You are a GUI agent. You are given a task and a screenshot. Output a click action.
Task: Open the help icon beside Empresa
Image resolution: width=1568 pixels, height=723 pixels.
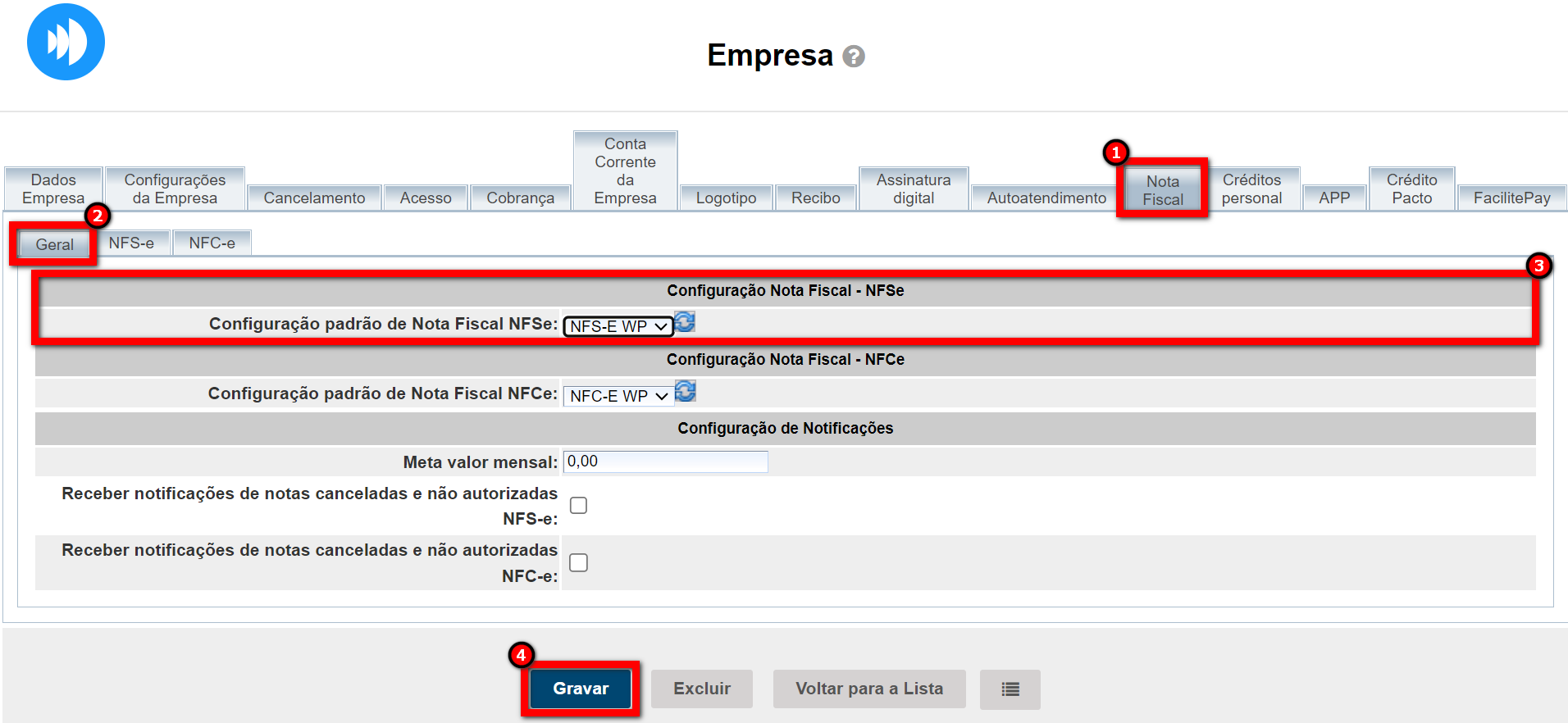coord(854,57)
